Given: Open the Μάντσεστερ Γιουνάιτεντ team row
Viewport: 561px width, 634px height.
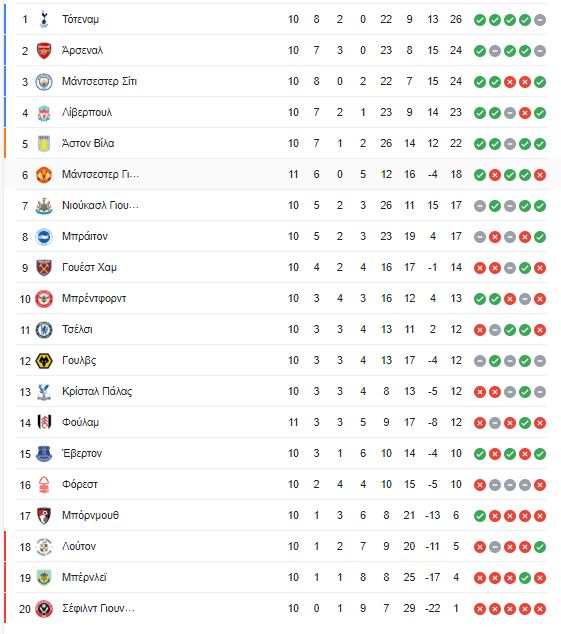Looking at the screenshot, I should [x=281, y=175].
